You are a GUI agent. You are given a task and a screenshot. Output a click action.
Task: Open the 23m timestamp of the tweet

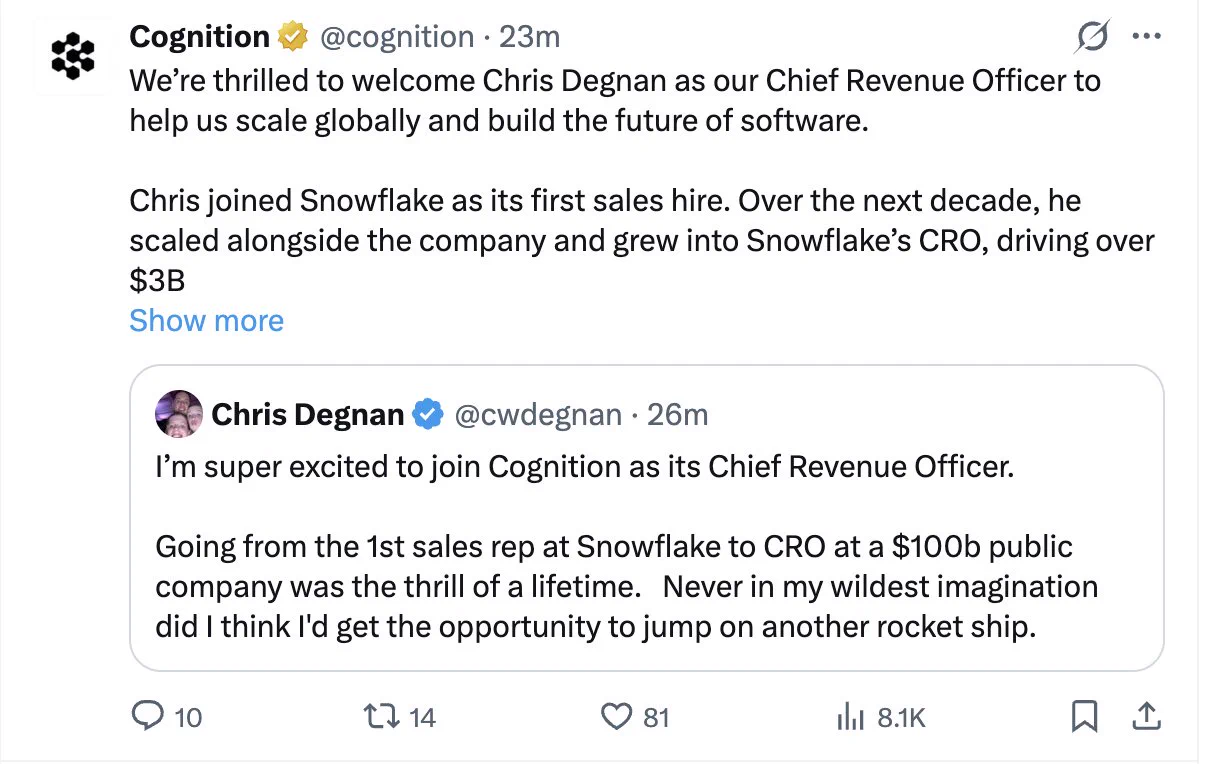(529, 37)
